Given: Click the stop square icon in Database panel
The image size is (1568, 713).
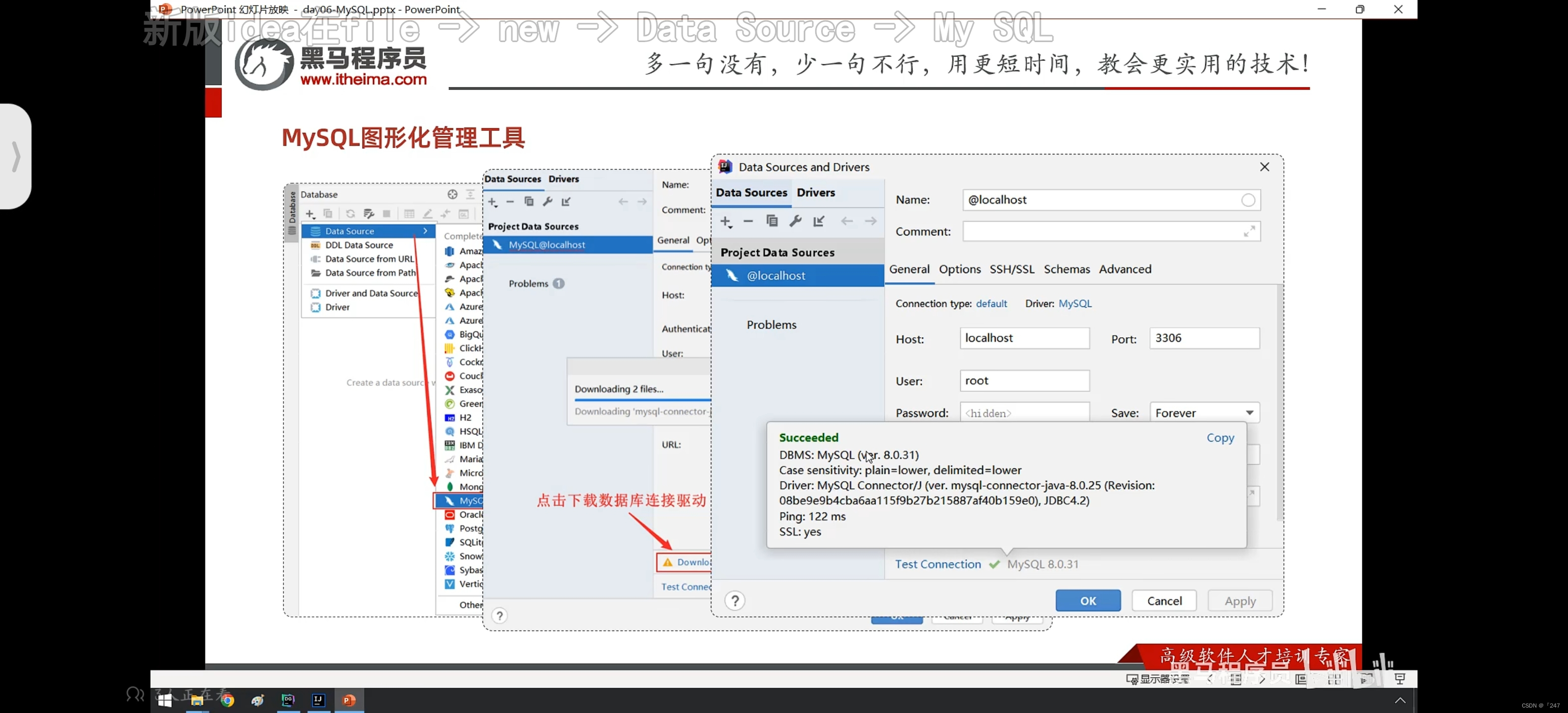Looking at the screenshot, I should click(386, 214).
